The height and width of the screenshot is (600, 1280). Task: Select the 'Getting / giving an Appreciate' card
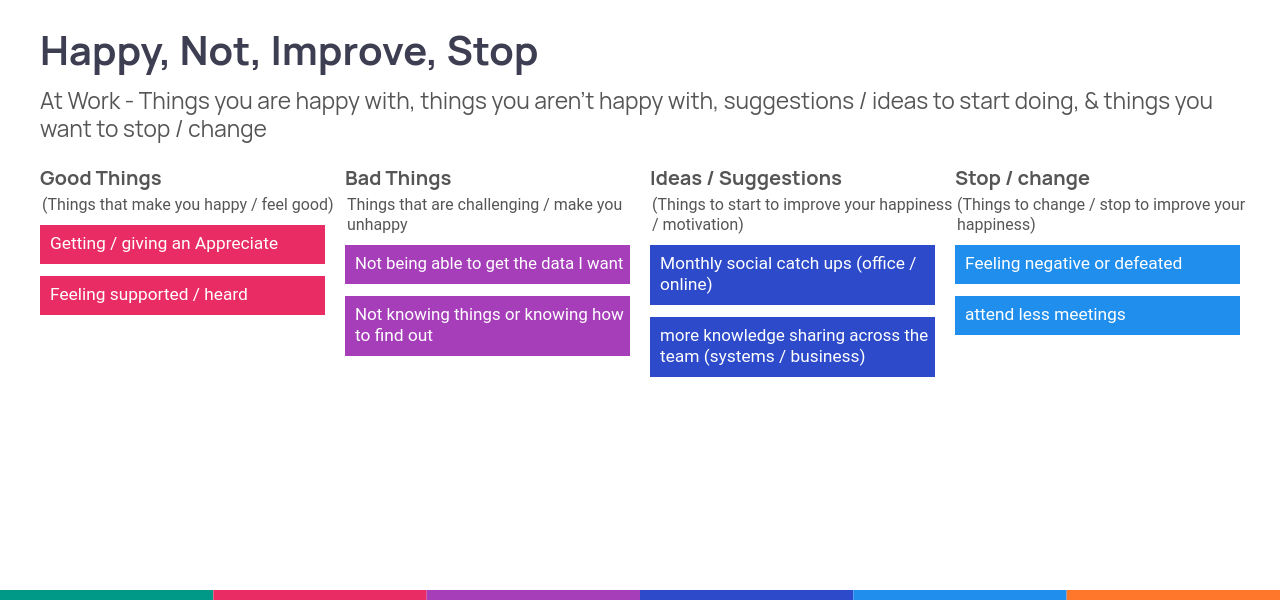tap(182, 244)
